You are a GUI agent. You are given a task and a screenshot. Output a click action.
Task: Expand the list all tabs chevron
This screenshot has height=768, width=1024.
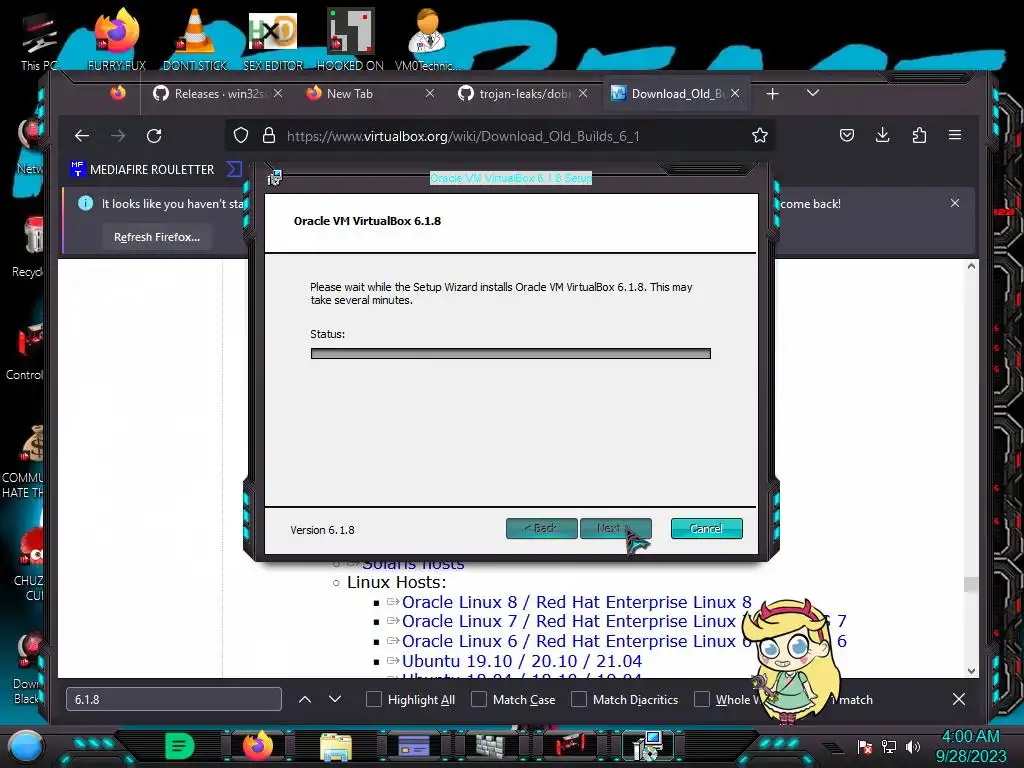coord(812,93)
